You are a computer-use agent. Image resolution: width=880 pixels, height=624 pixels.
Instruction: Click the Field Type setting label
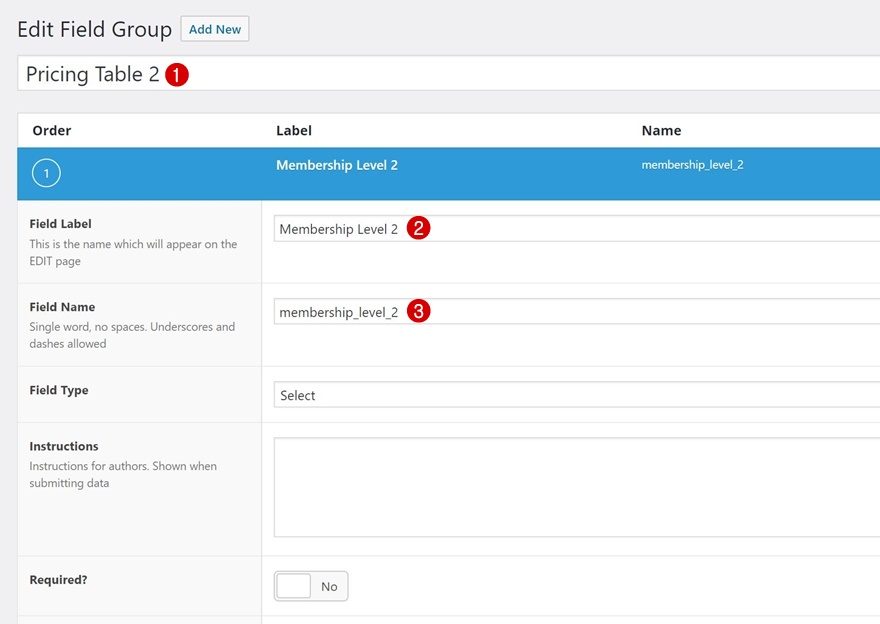(x=59, y=390)
